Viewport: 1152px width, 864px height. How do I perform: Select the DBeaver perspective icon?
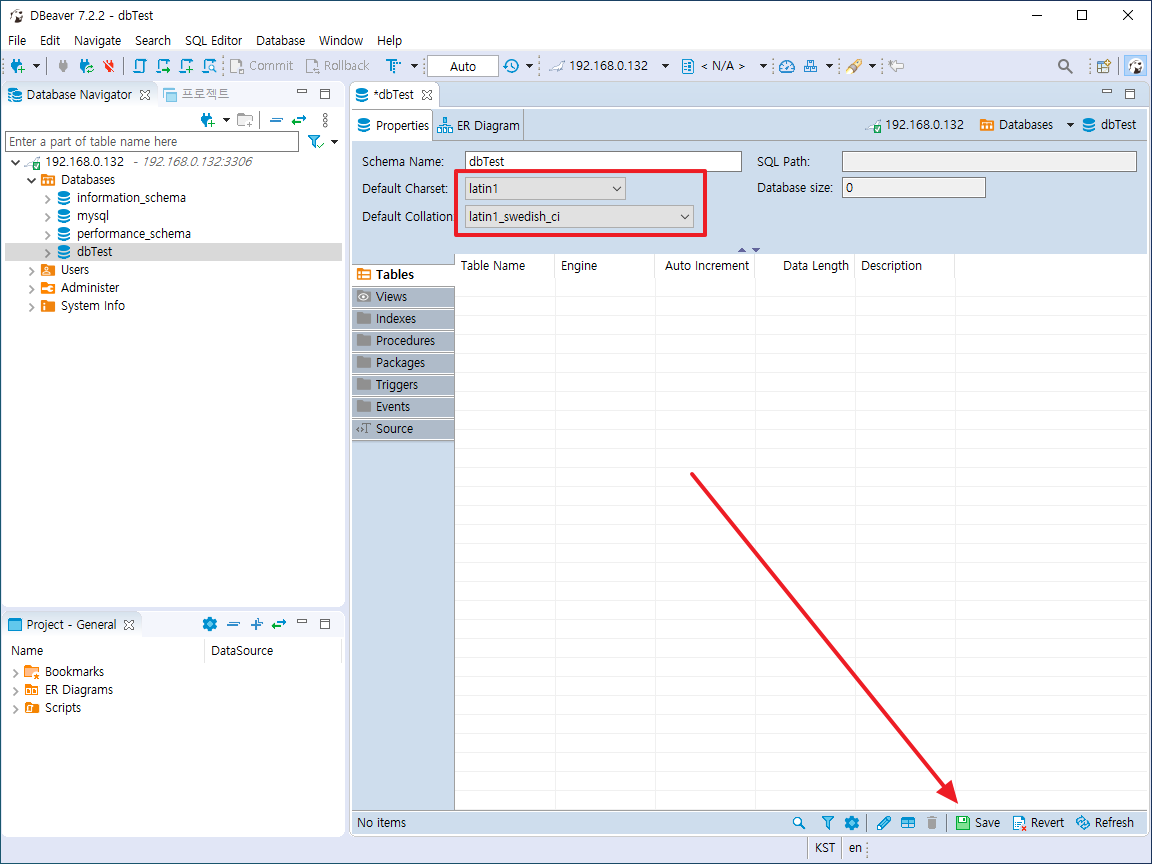1136,66
